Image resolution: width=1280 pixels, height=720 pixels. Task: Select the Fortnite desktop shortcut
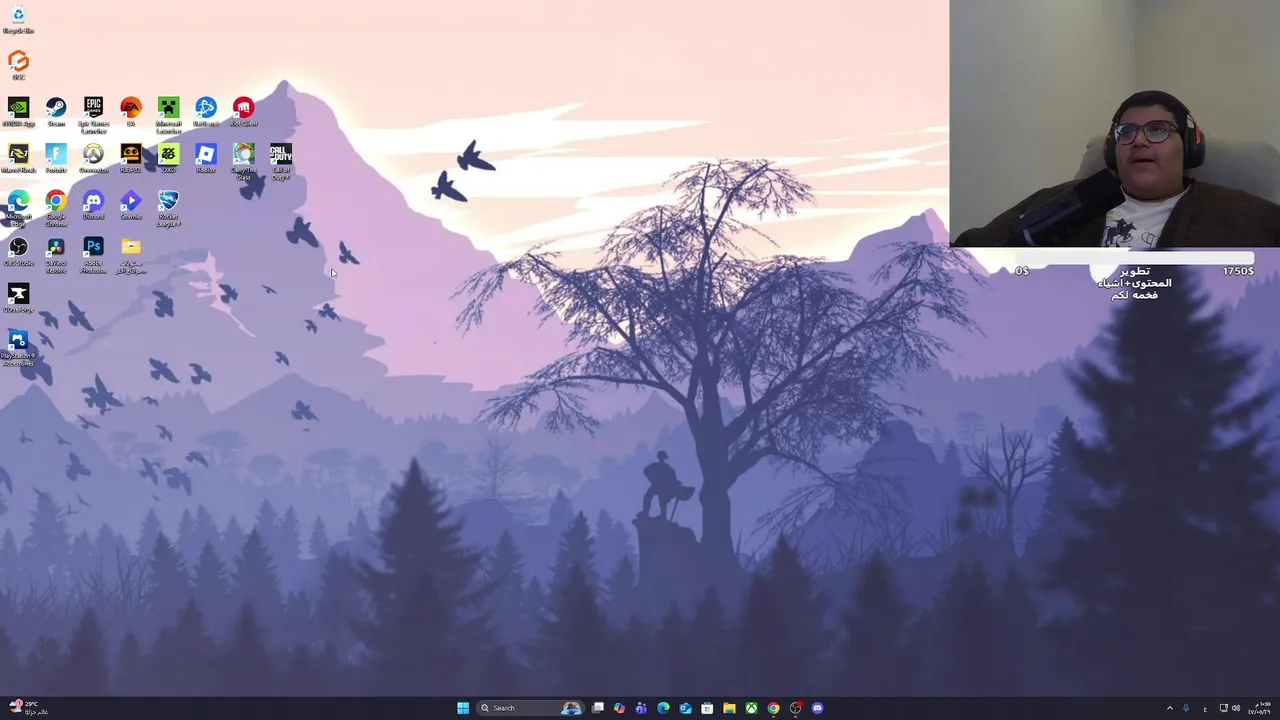pyautogui.click(x=56, y=158)
